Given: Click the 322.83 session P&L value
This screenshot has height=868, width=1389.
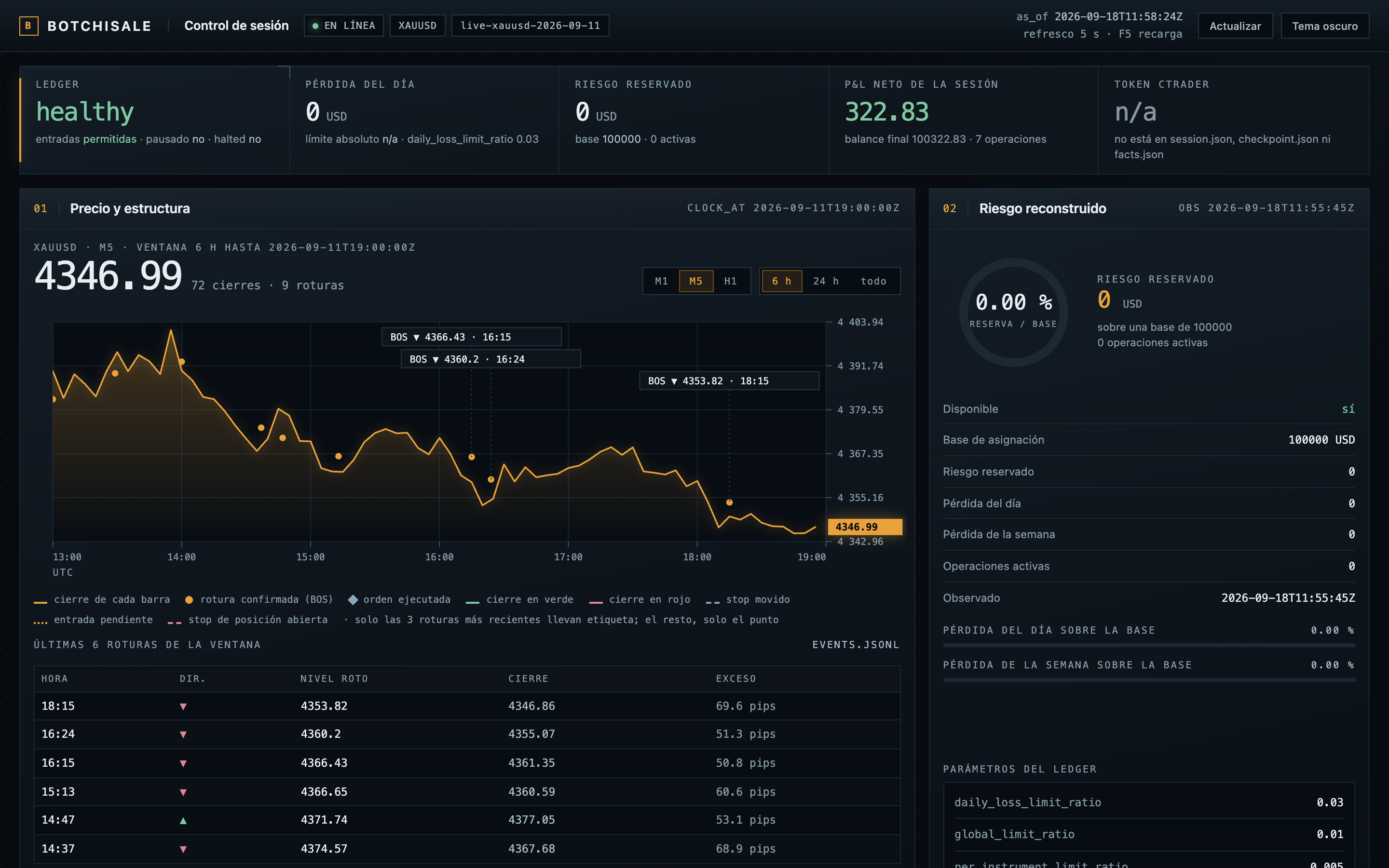Looking at the screenshot, I should [x=887, y=112].
